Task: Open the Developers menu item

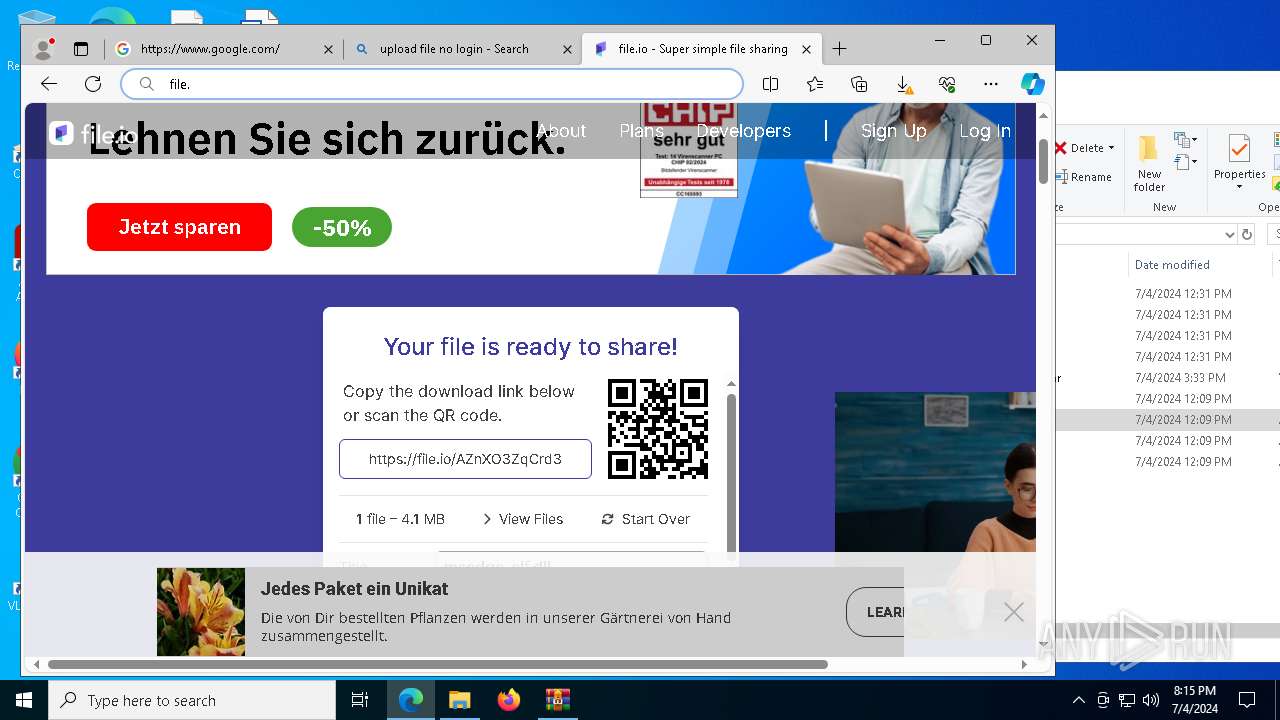Action: pyautogui.click(x=743, y=131)
